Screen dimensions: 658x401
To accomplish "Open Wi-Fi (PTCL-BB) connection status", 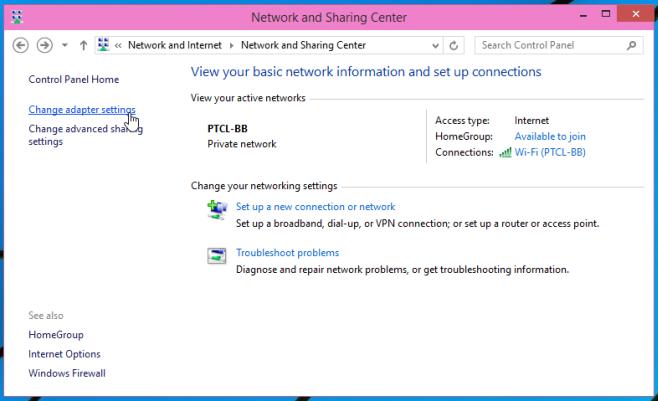I will click(x=550, y=152).
